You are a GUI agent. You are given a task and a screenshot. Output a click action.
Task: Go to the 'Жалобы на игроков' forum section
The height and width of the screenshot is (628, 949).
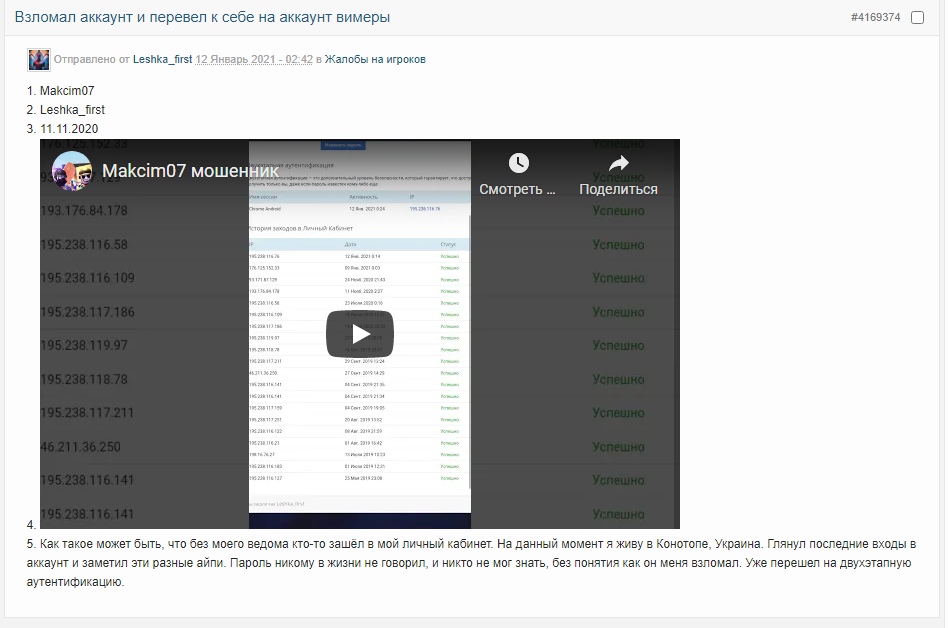click(x=375, y=60)
